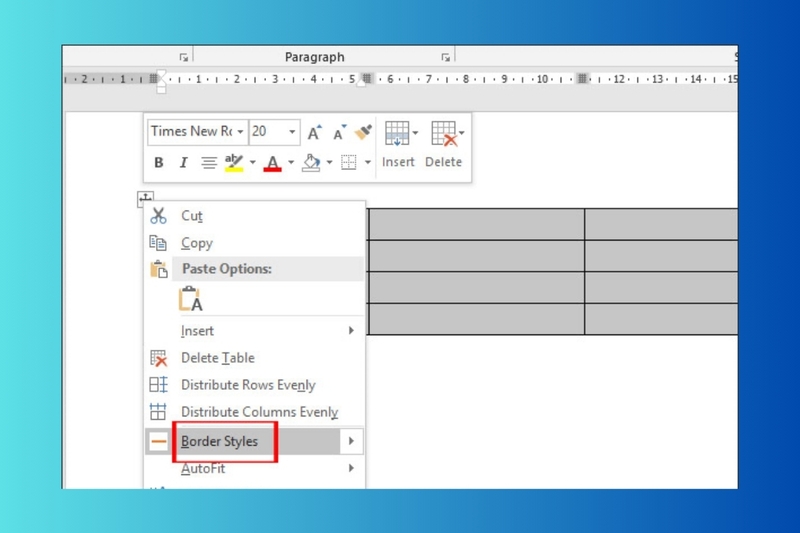Select Distribute Rows Evenly

pyautogui.click(x=254, y=385)
